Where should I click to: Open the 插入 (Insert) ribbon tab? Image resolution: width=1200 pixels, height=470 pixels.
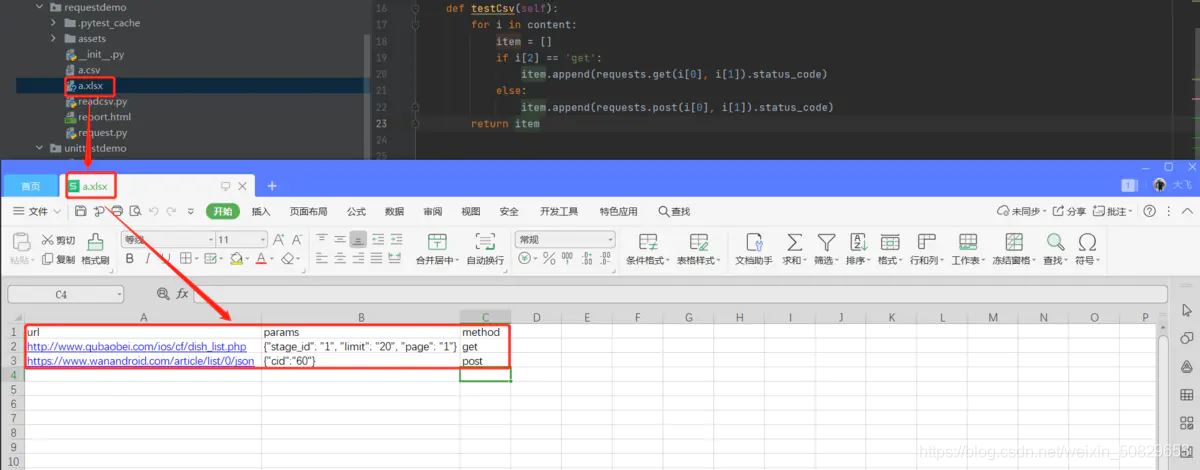click(261, 211)
